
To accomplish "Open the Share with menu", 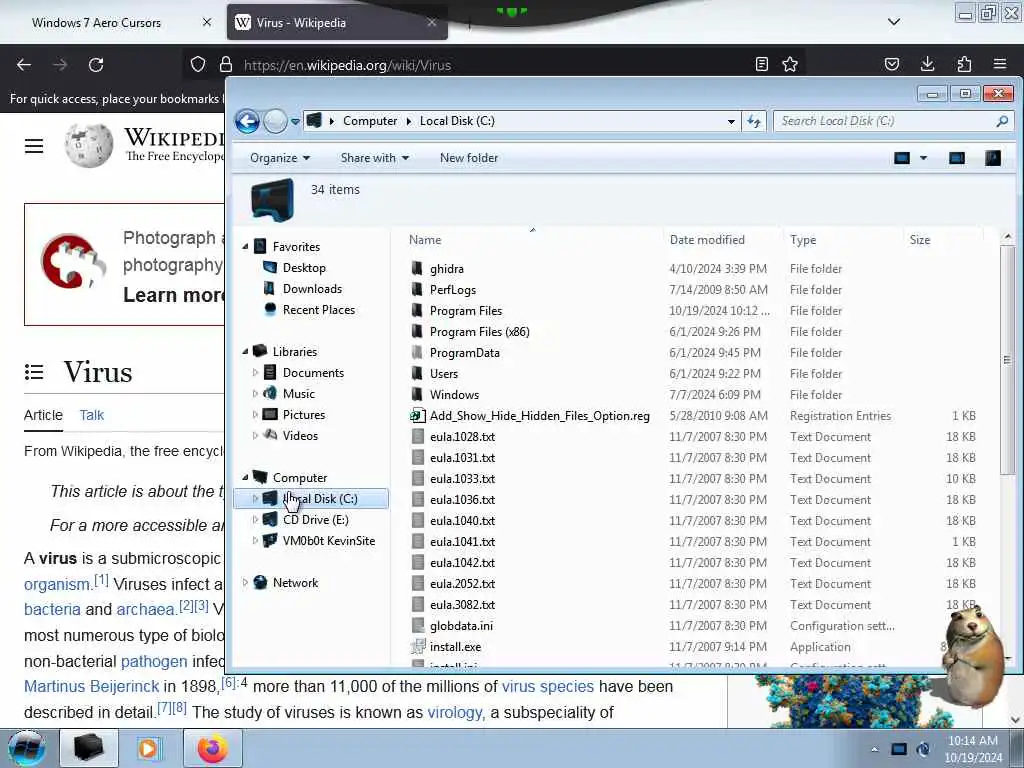I will point(374,158).
